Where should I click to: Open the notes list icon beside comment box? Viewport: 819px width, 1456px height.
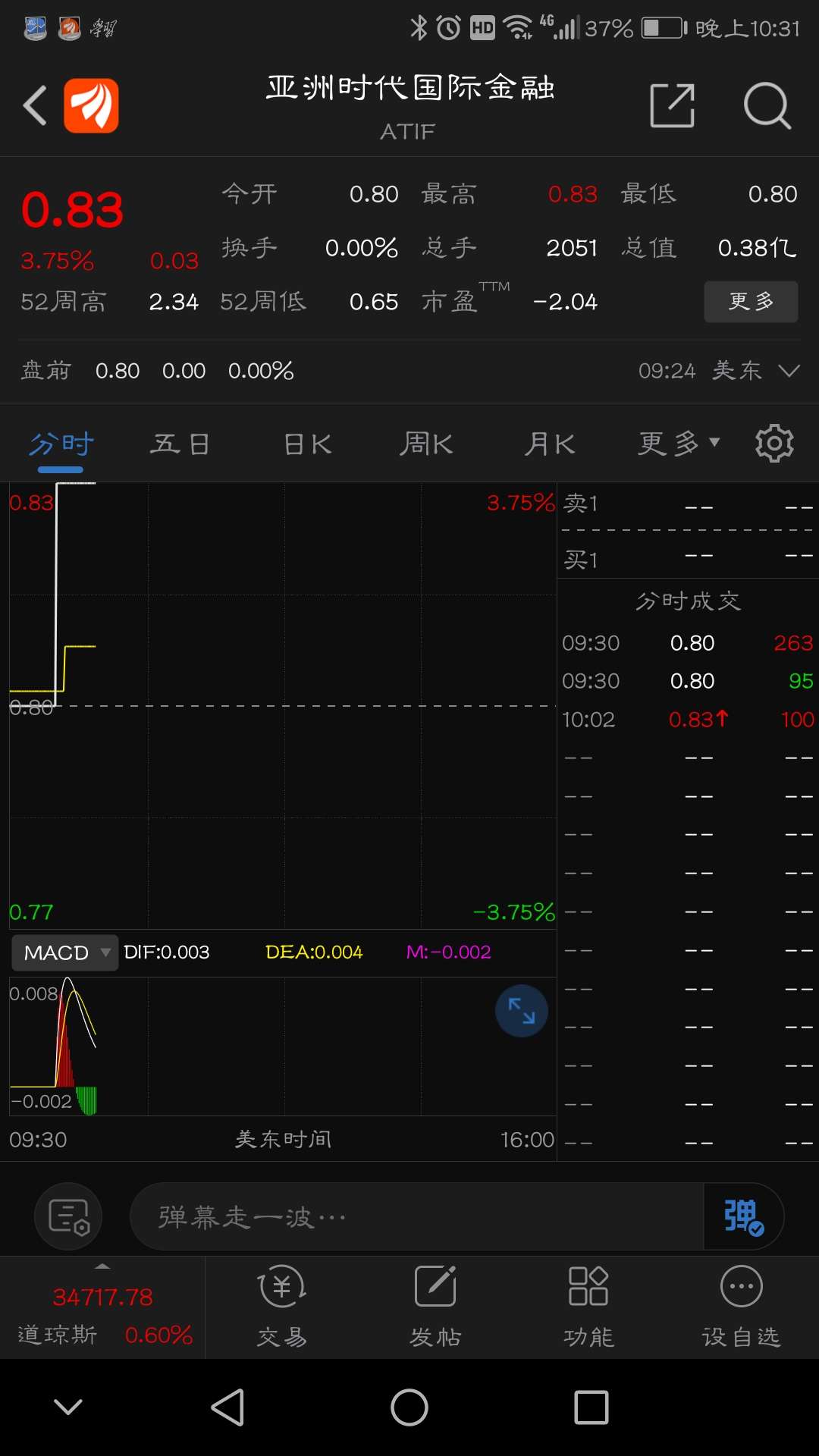68,1216
